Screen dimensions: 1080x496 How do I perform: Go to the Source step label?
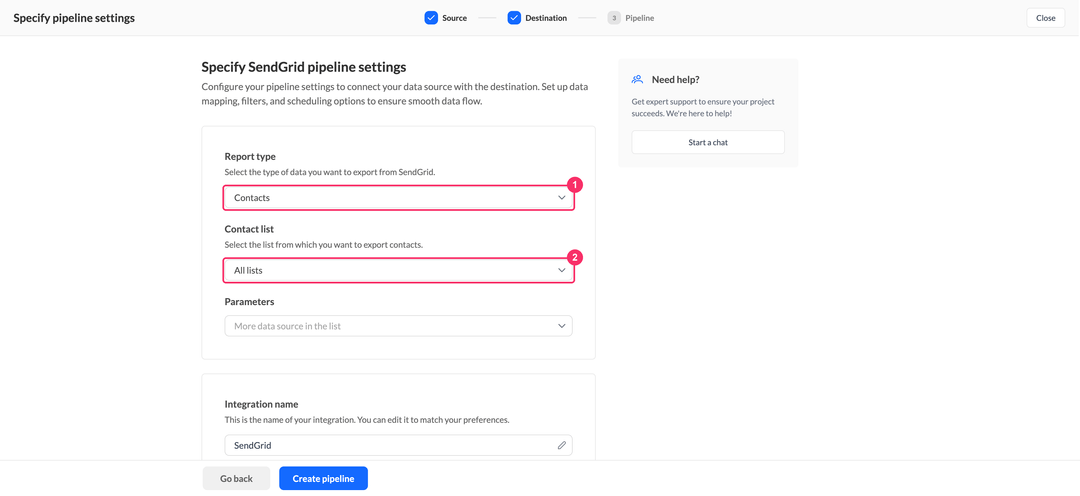(x=455, y=19)
